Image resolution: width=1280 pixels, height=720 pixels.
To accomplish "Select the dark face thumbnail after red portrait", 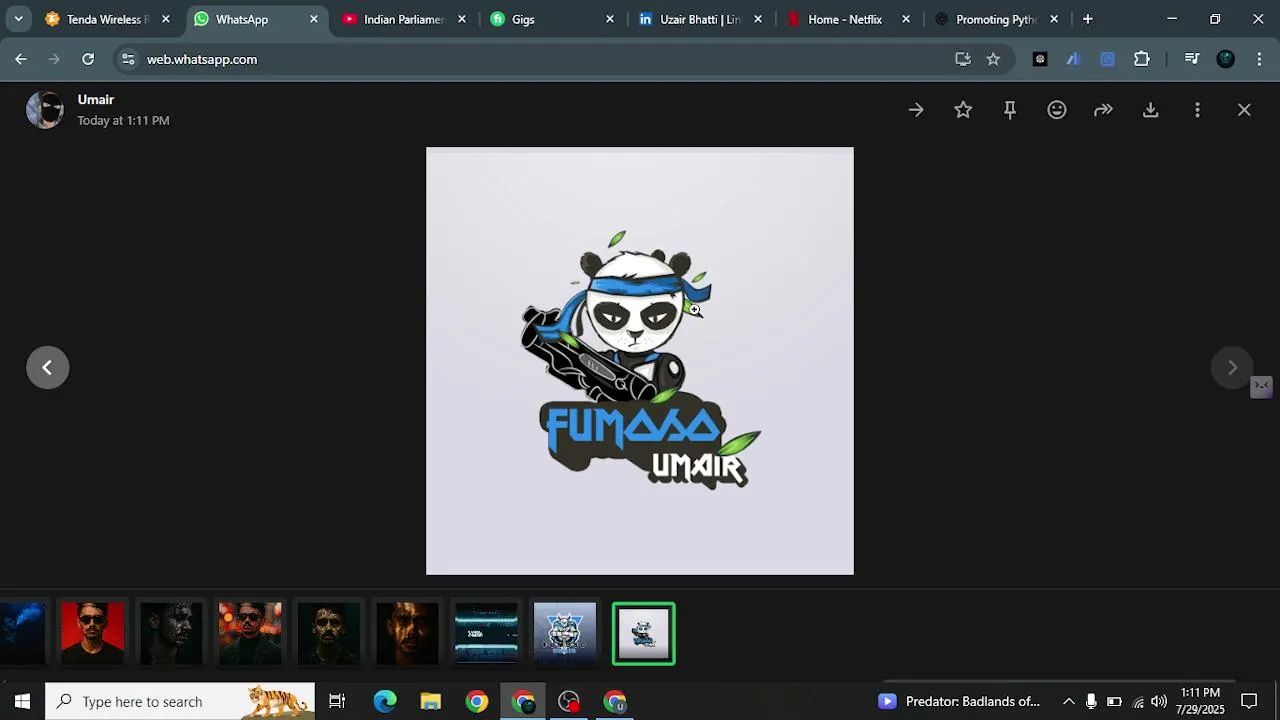I will (171, 633).
